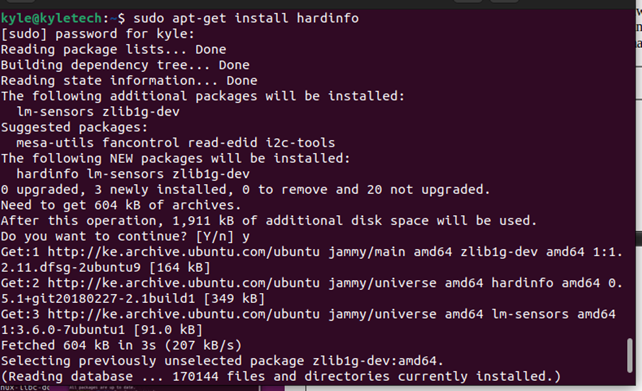Click the '0 upgraded, 3 newly installed' summary line
The image size is (642, 391).
(245, 190)
